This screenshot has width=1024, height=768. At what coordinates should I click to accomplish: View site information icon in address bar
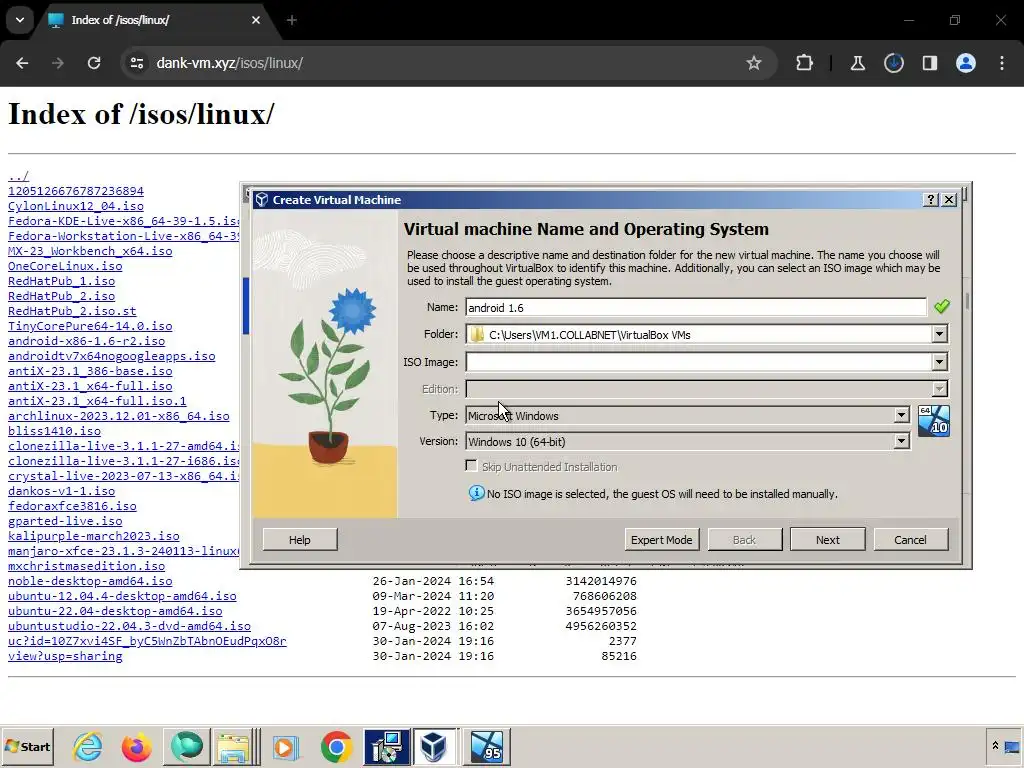[136, 63]
